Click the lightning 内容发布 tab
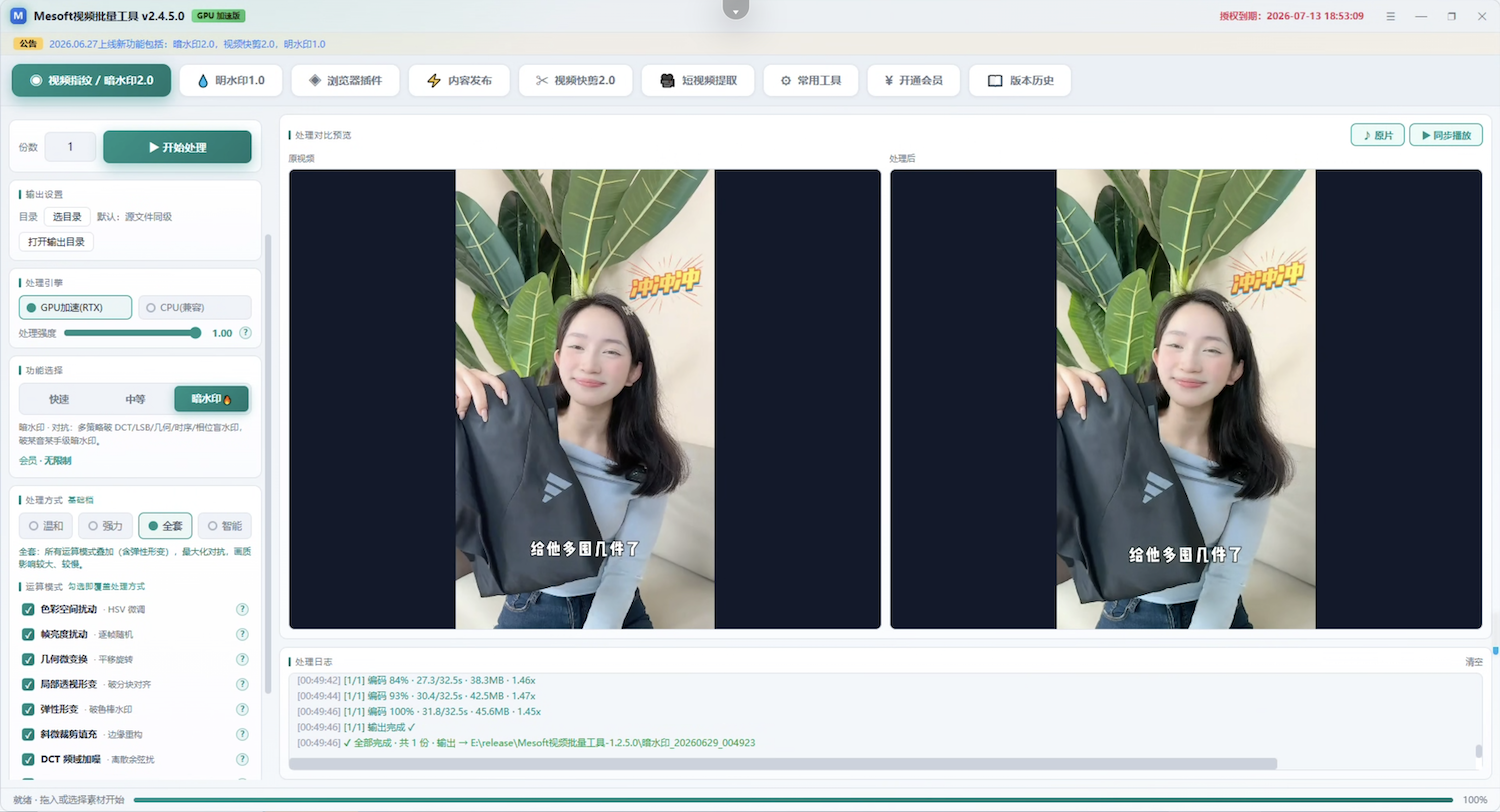This screenshot has height=812, width=1500. (x=459, y=80)
